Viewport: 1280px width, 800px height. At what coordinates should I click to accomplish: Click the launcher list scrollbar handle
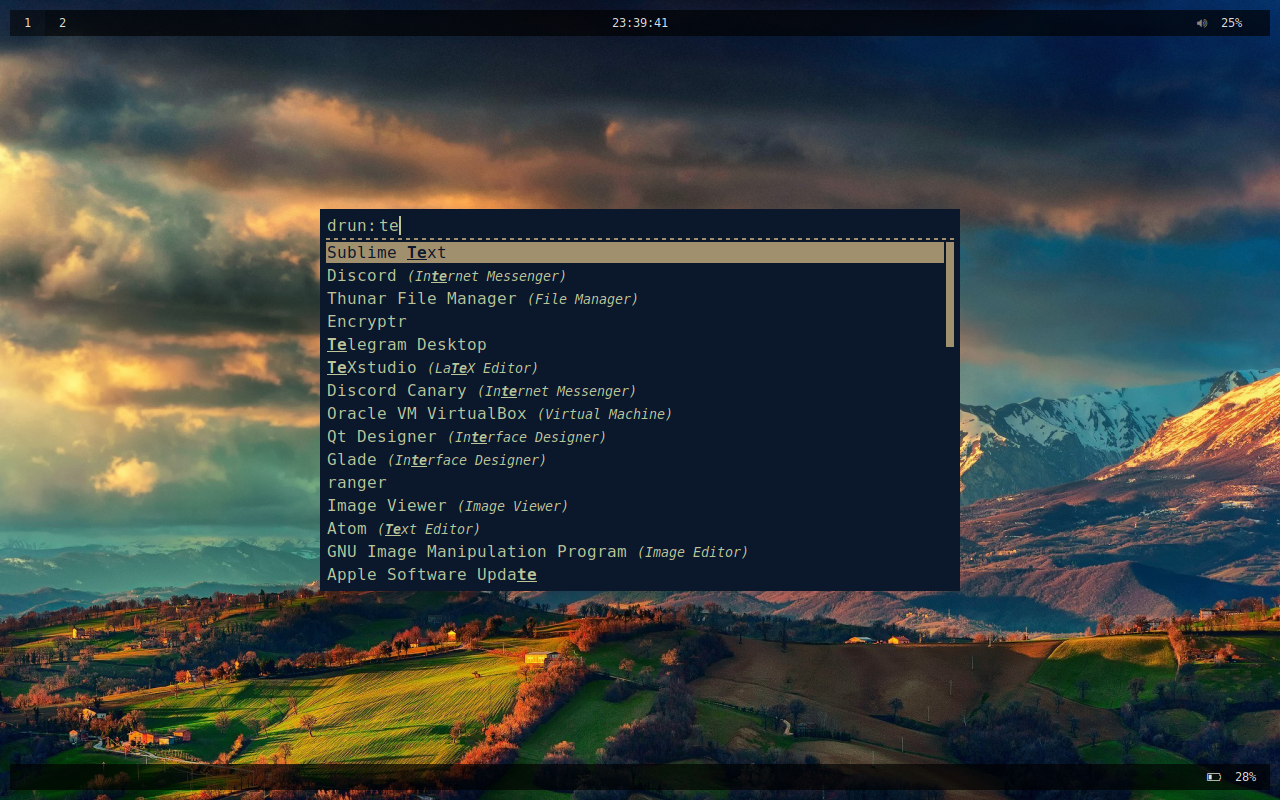(950, 294)
